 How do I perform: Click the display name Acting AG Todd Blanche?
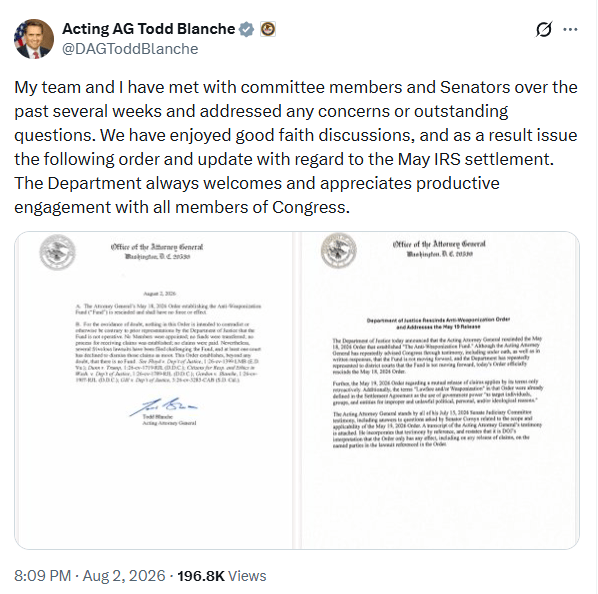pos(149,29)
